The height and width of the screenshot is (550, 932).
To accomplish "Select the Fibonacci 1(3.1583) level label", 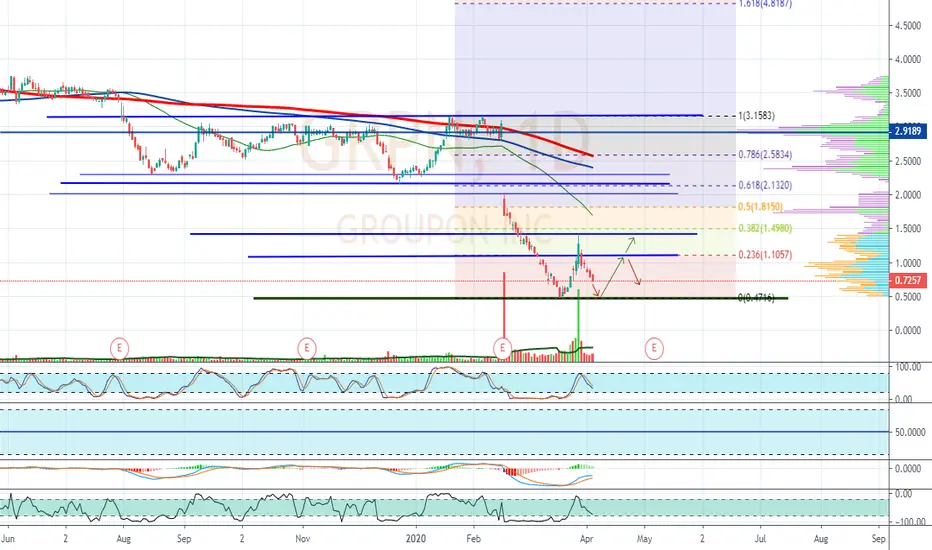I will point(756,116).
